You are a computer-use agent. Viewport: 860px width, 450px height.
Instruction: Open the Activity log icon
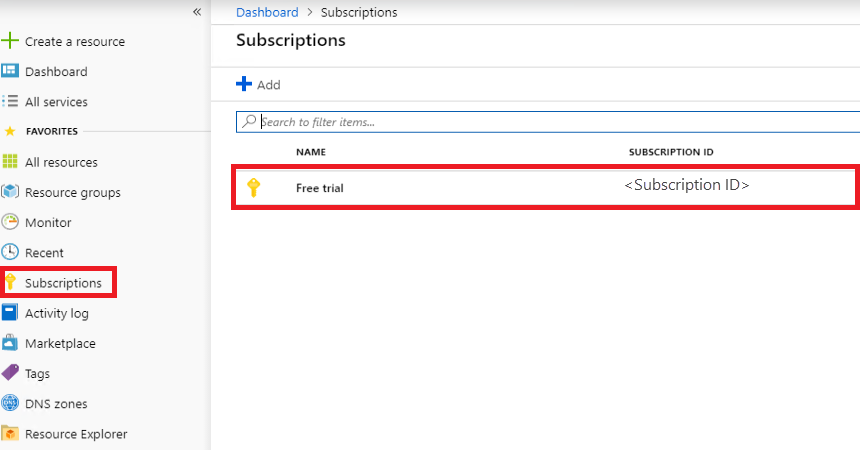click(10, 313)
